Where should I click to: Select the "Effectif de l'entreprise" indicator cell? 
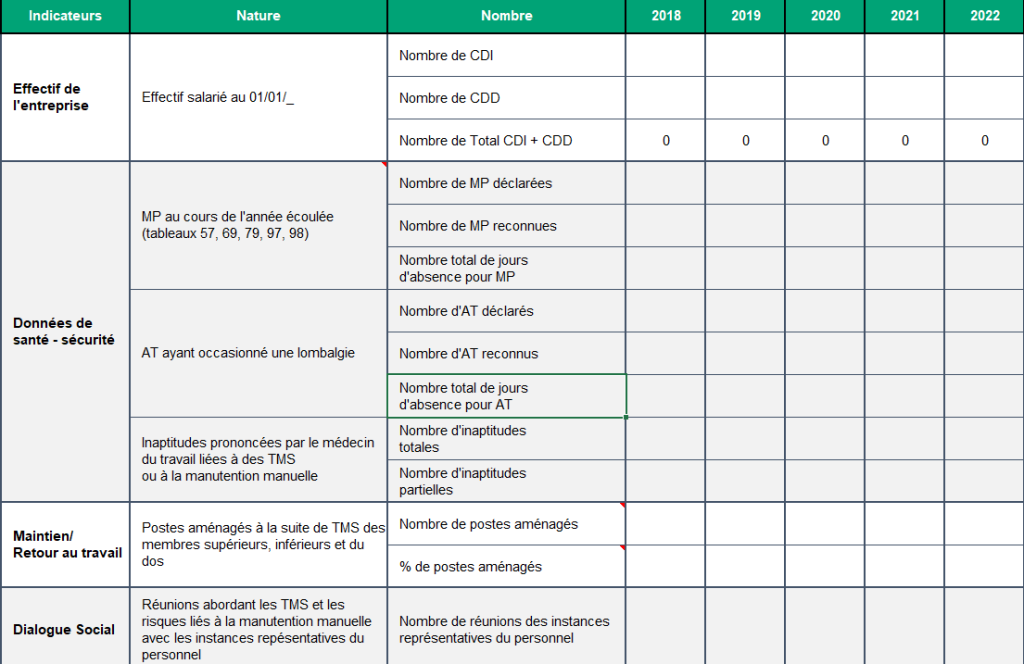(65, 98)
